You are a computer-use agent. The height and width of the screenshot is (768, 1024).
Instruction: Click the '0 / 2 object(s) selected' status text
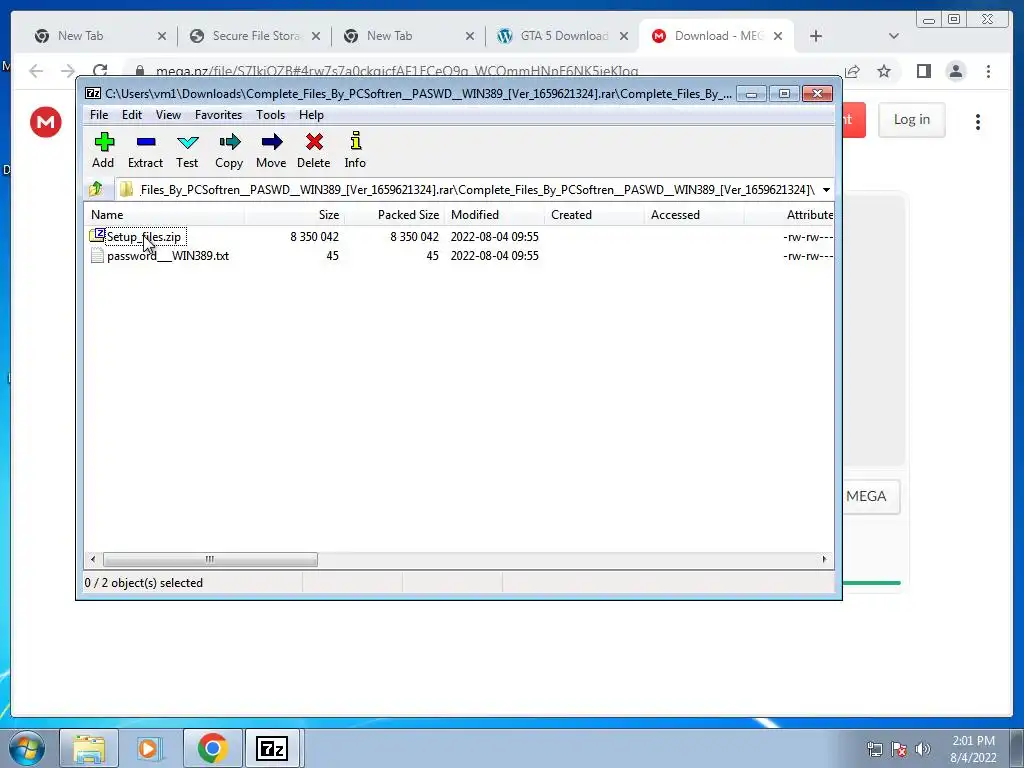pos(144,583)
